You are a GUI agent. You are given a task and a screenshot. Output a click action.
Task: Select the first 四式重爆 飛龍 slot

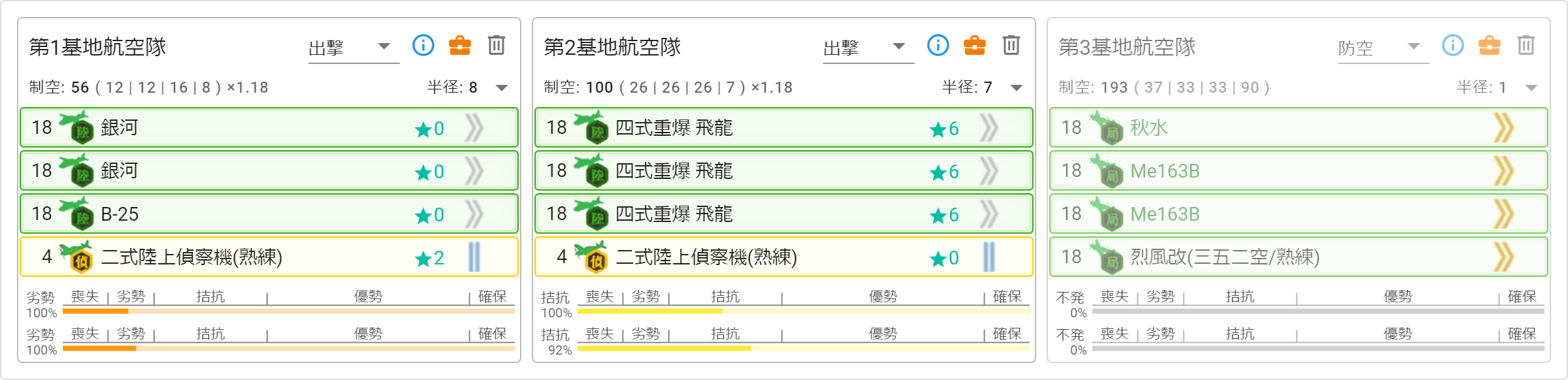point(674,128)
